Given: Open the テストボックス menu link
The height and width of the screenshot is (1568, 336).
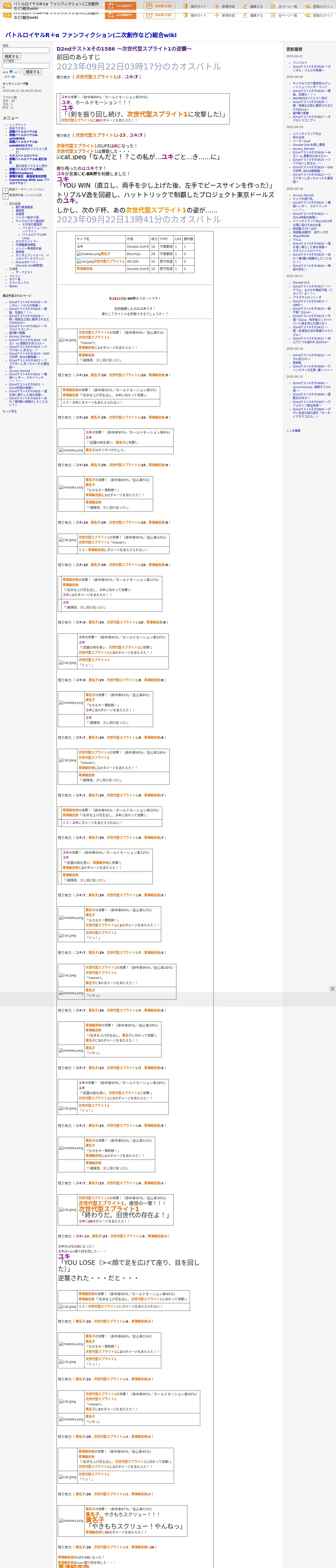Looking at the screenshot, I should coord(19,283).
